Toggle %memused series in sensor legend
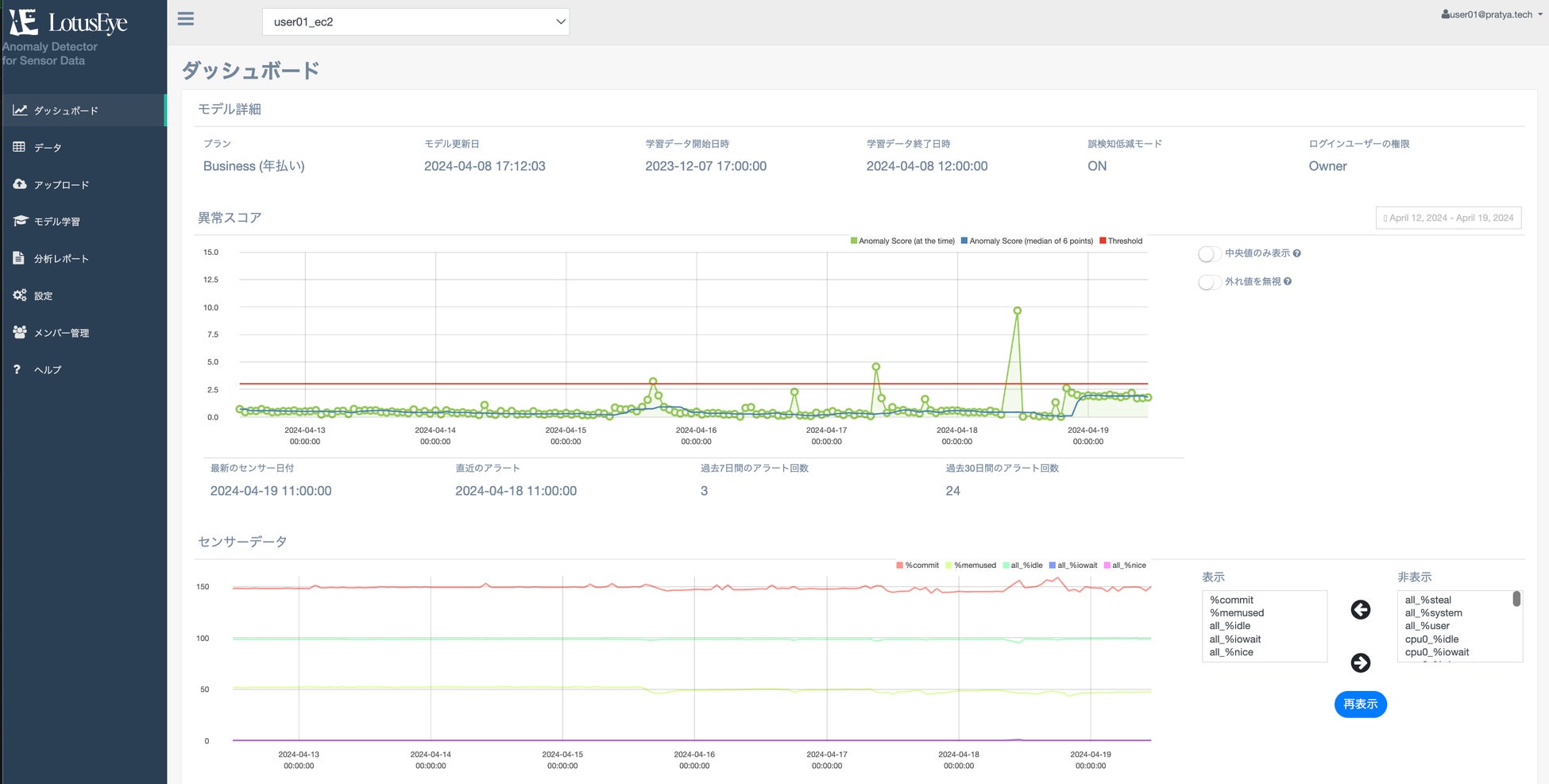 point(971,566)
